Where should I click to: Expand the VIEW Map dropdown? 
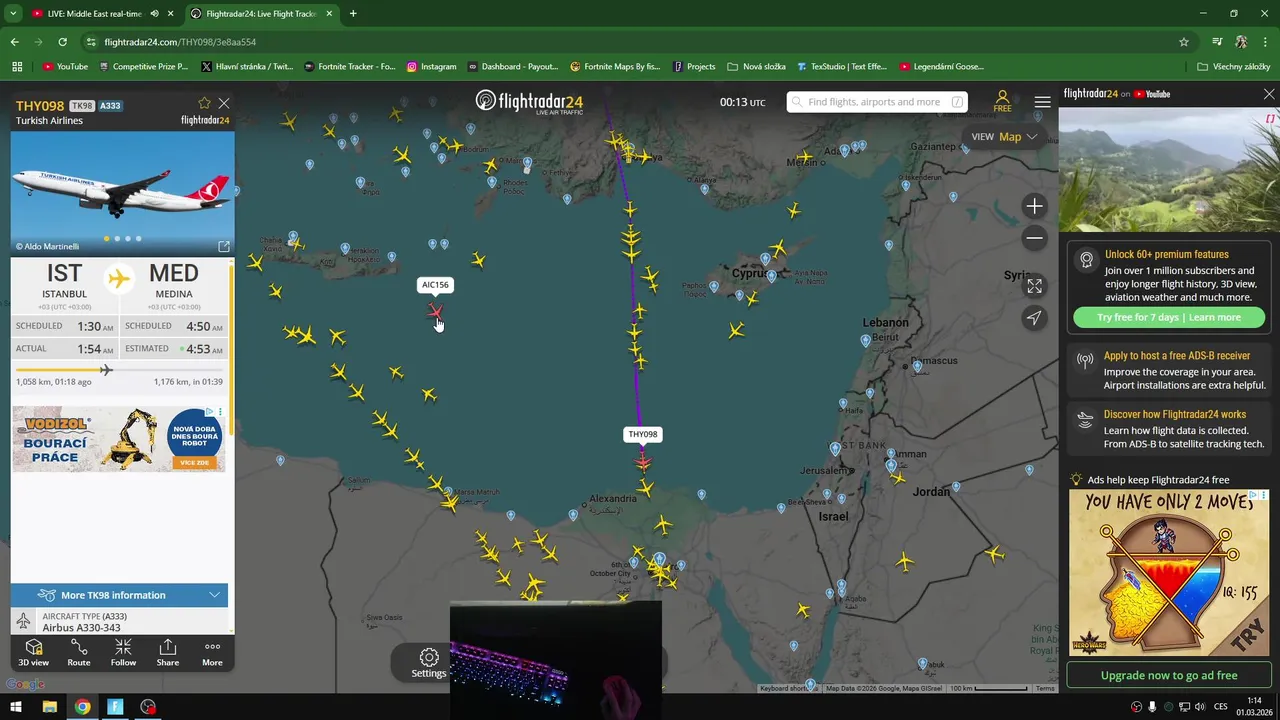[x=1004, y=137]
